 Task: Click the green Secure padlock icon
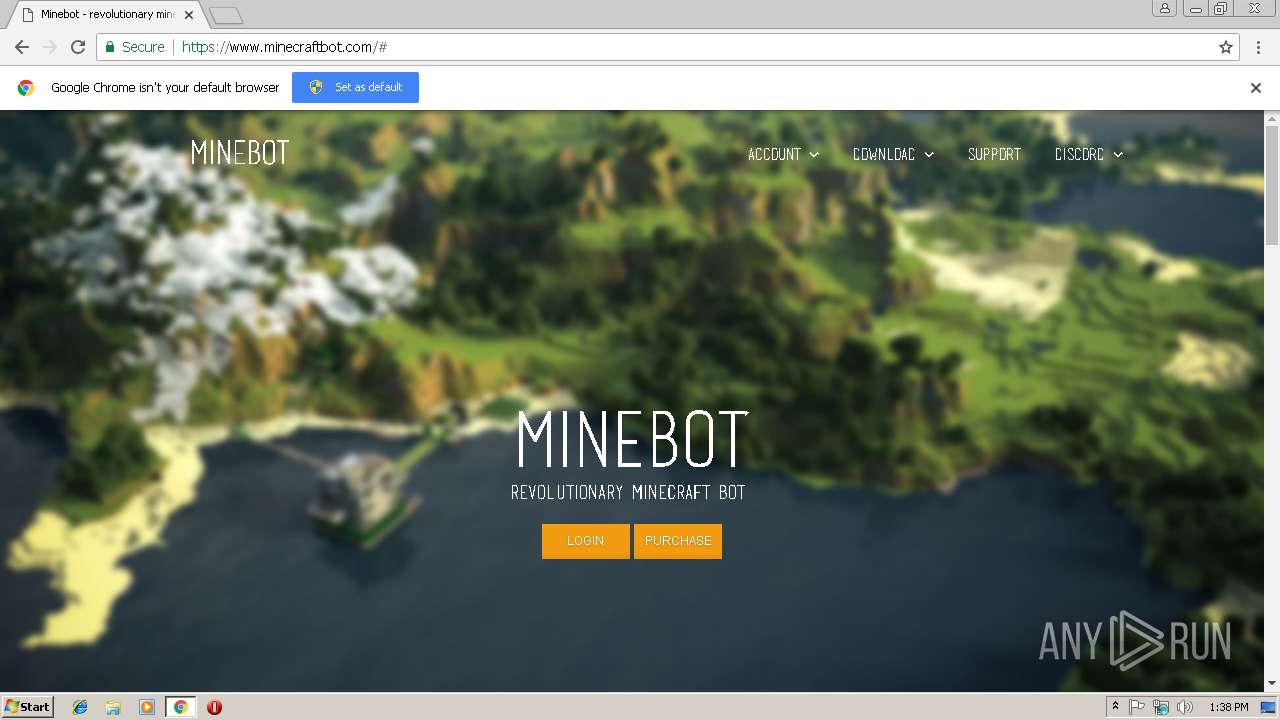[110, 47]
